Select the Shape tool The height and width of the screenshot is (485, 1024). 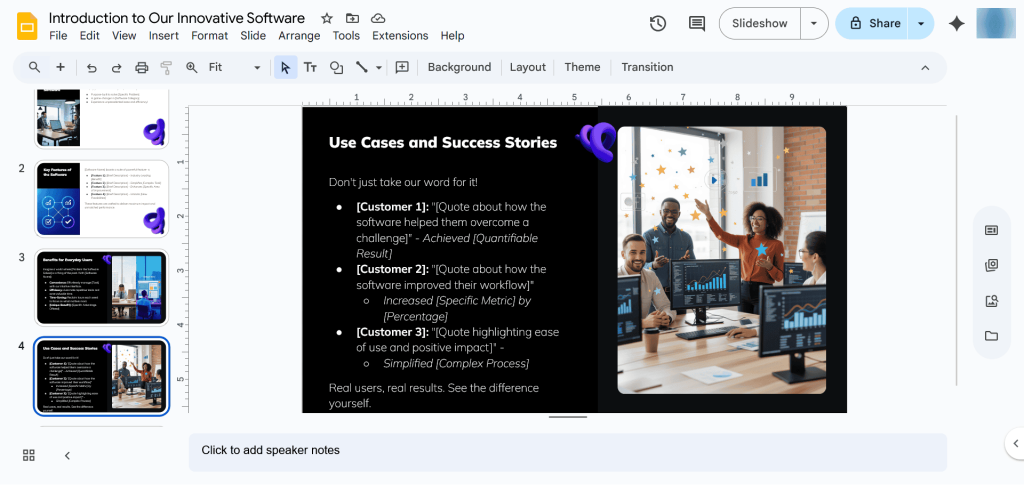click(336, 68)
